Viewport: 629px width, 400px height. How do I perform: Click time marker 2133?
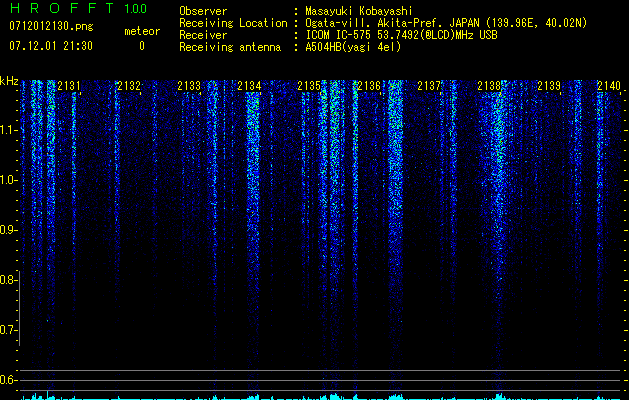189,85
